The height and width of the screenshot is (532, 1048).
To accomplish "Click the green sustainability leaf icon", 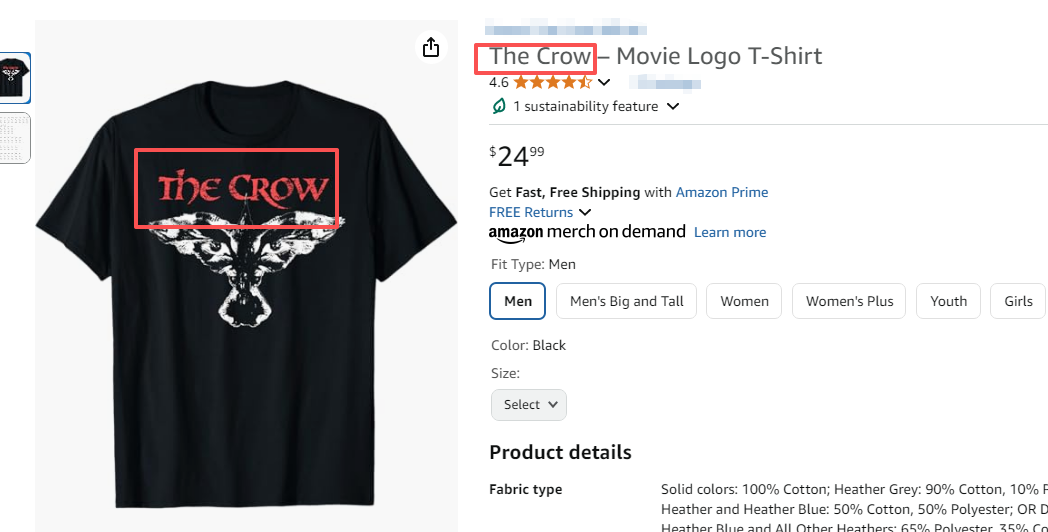I will [x=498, y=106].
